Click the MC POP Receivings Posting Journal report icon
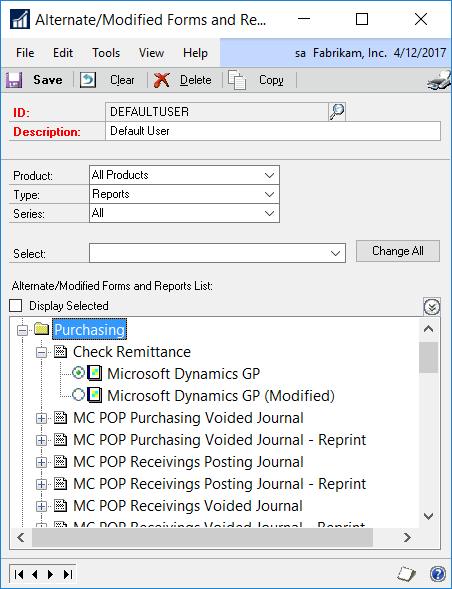The width and height of the screenshot is (452, 589). (60, 462)
